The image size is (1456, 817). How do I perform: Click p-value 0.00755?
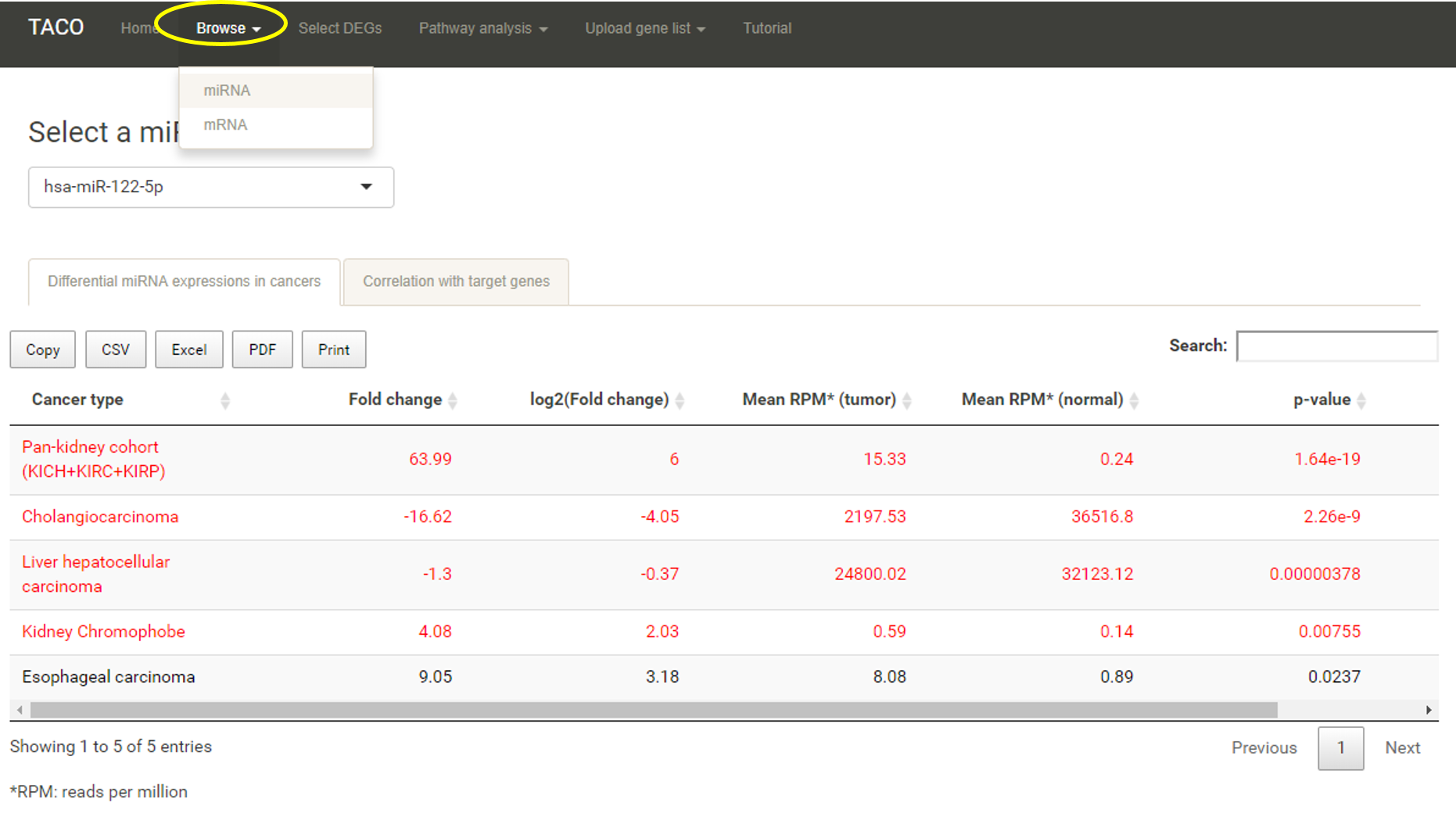(x=1330, y=632)
